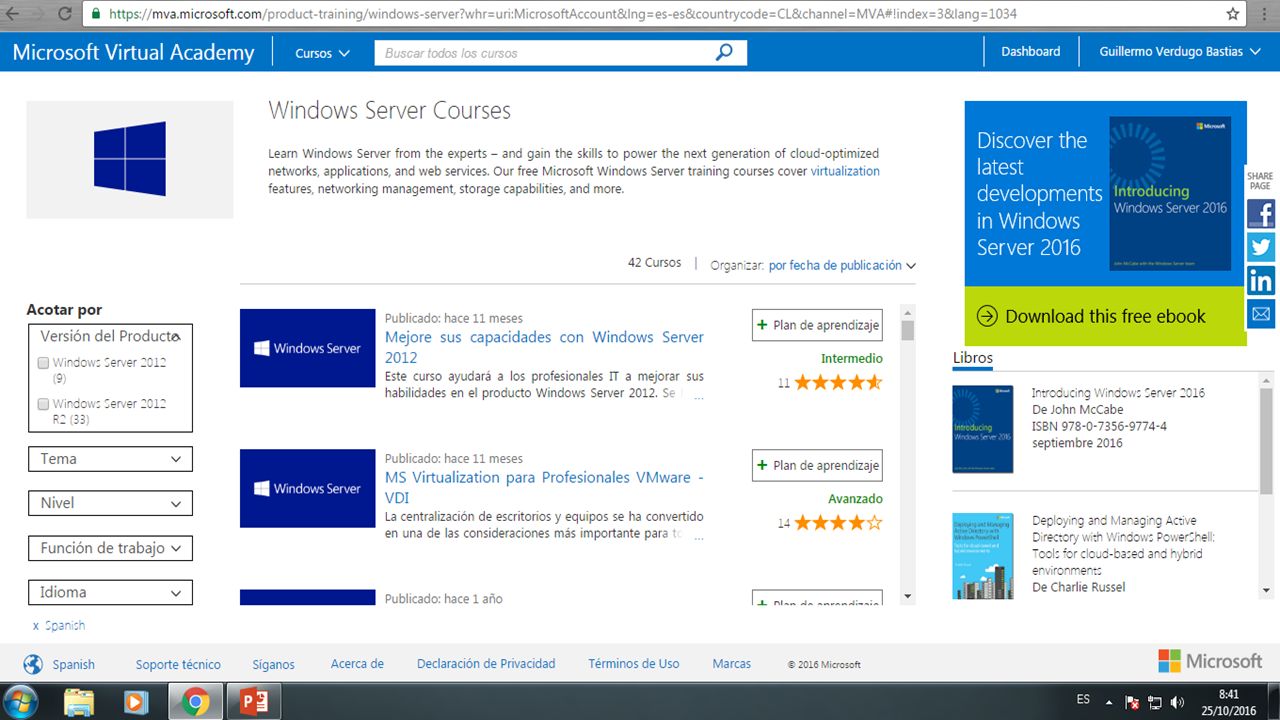Open the Windows Start button
The image size is (1280, 720).
22,701
